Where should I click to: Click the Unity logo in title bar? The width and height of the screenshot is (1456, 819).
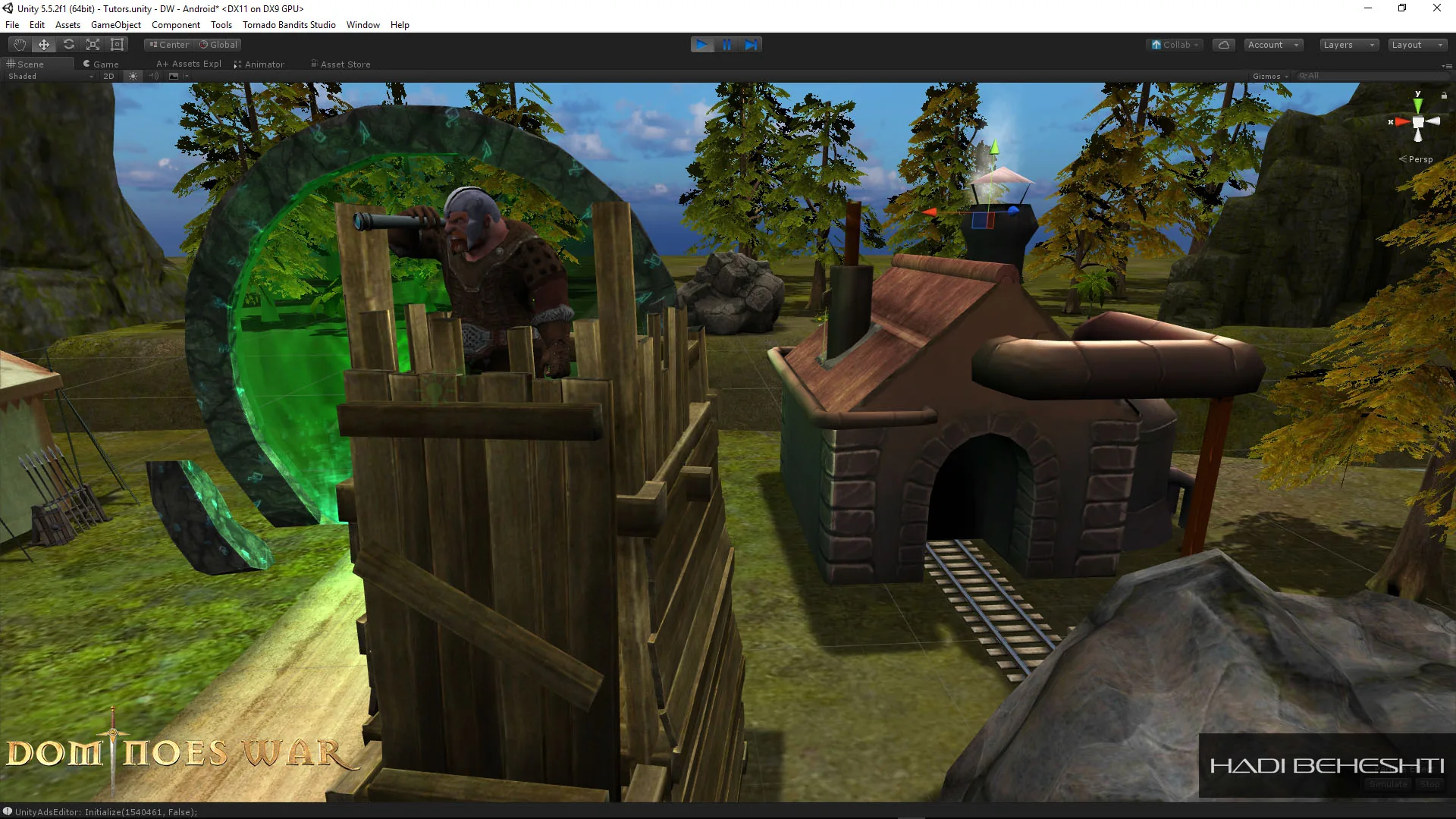pos(8,8)
